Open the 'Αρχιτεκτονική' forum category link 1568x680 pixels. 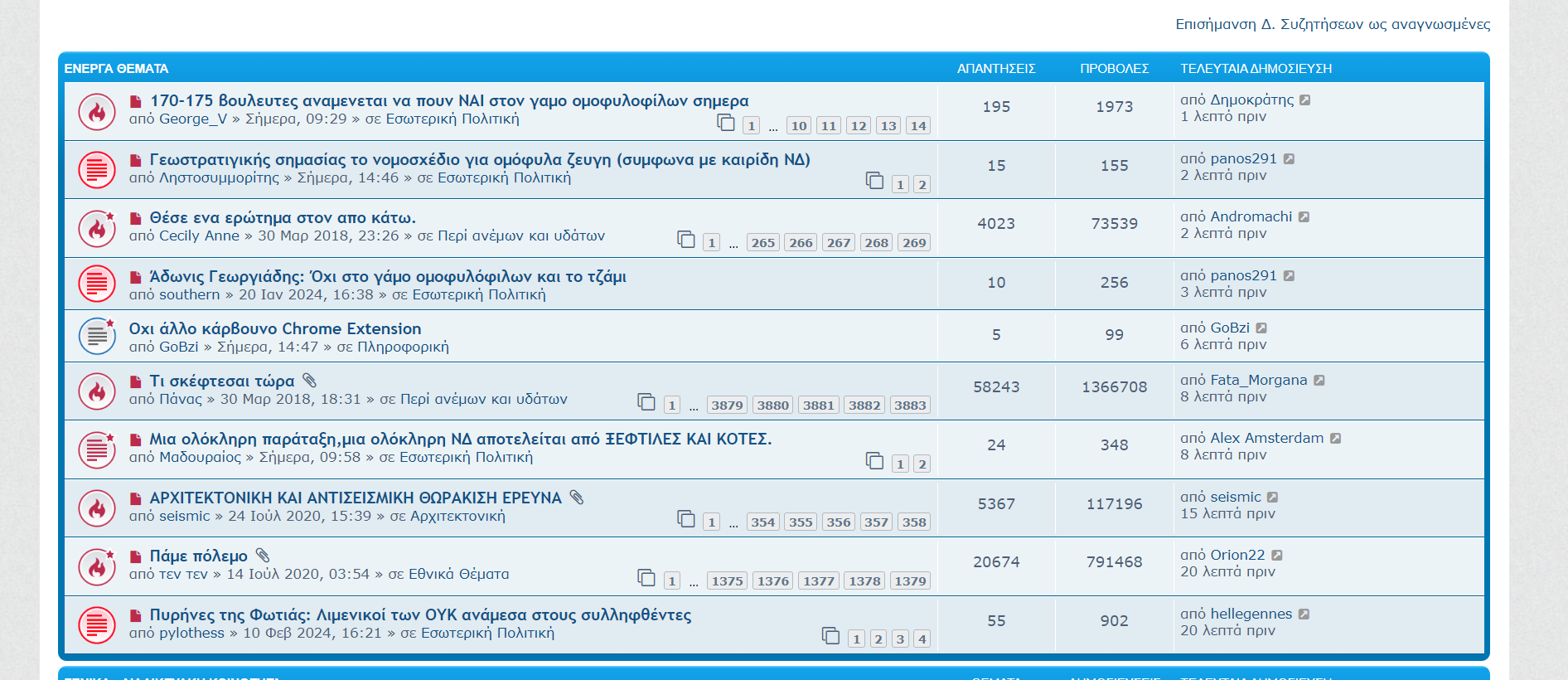coord(457,517)
